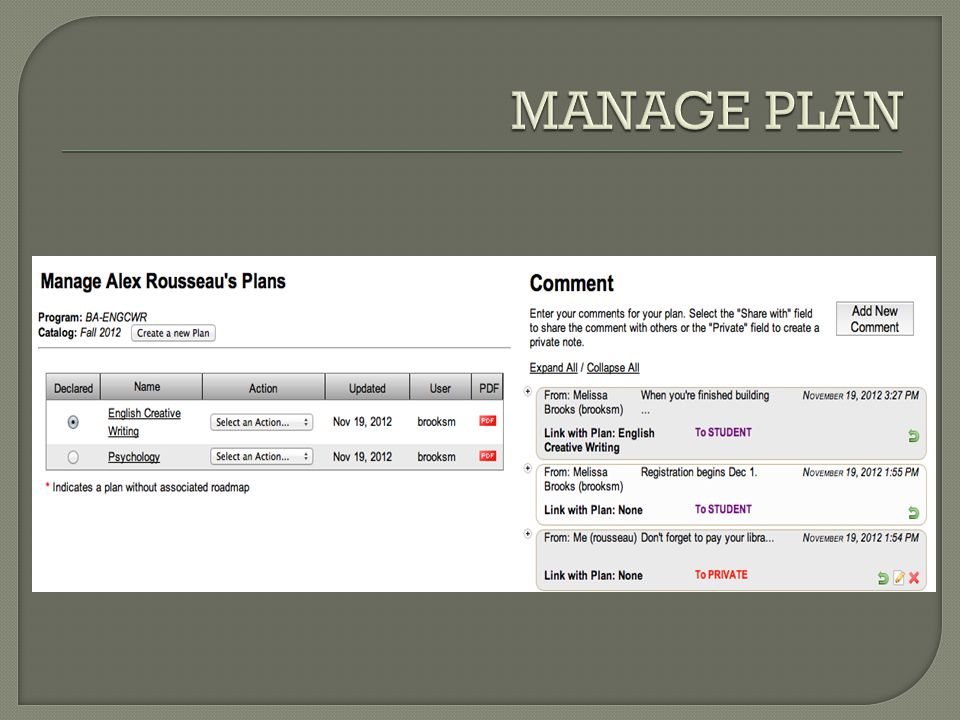Click Expand All comments link

pos(553,367)
